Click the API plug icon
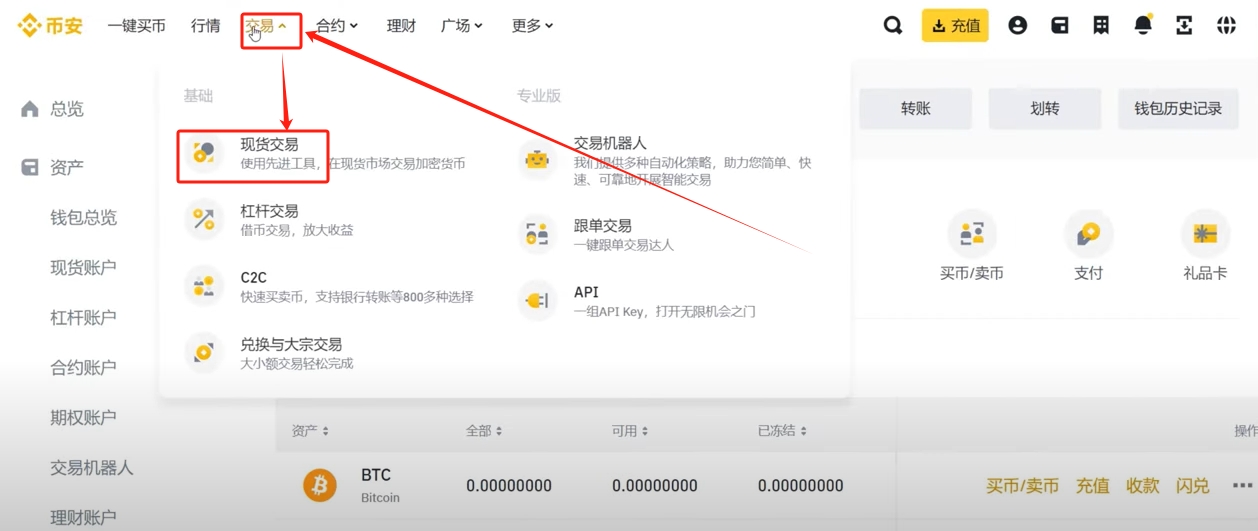 (x=537, y=301)
